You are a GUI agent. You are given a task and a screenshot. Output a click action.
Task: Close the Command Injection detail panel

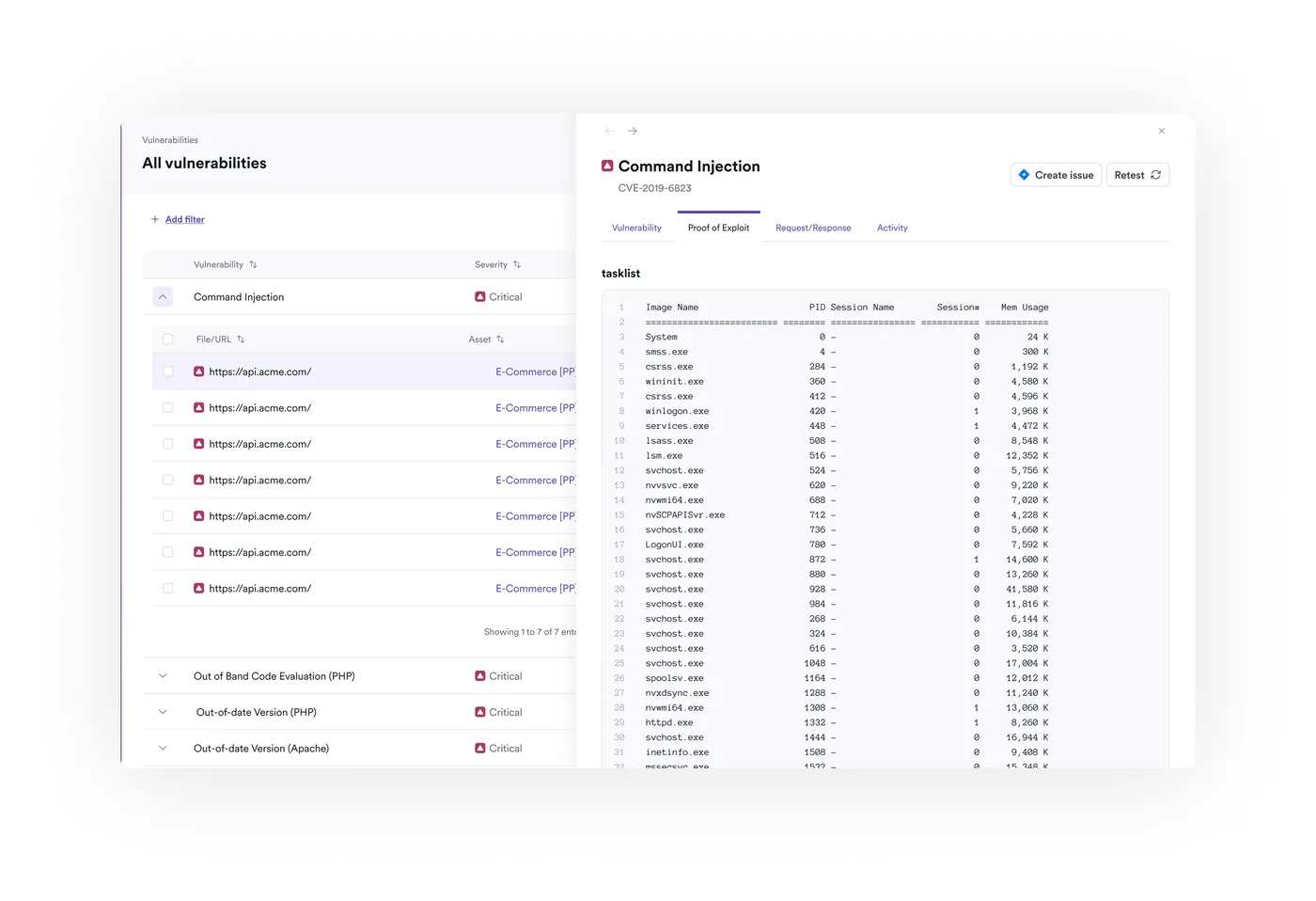pos(1162,131)
